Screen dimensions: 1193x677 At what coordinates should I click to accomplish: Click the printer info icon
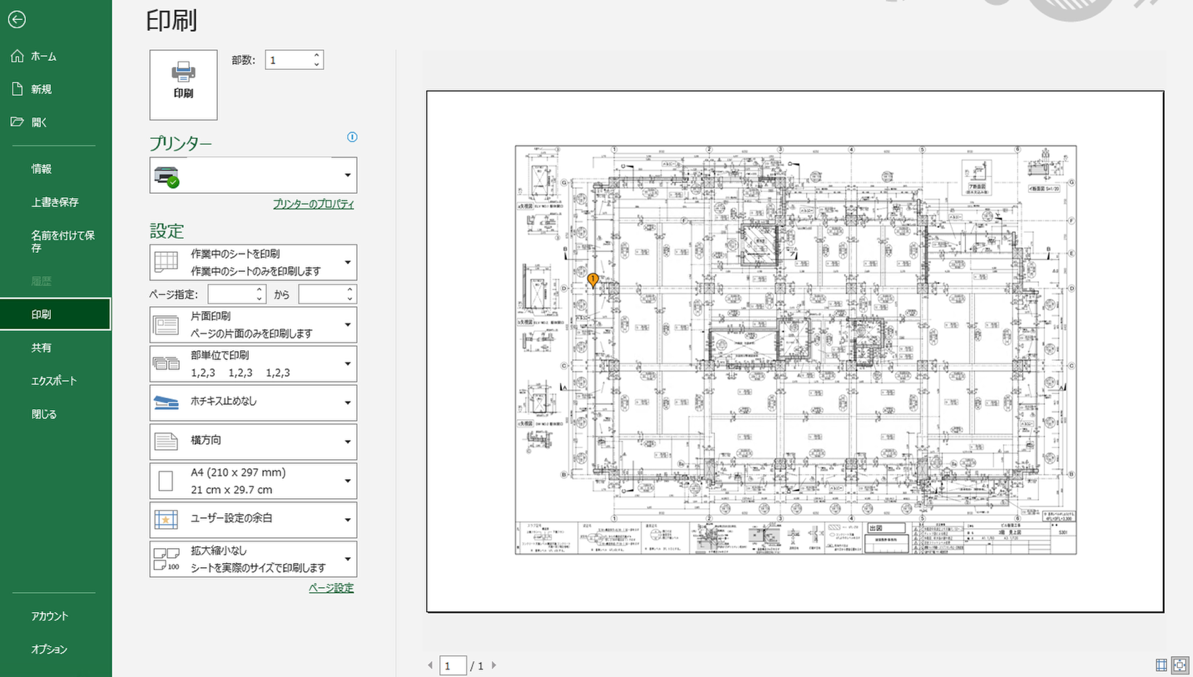click(x=352, y=137)
